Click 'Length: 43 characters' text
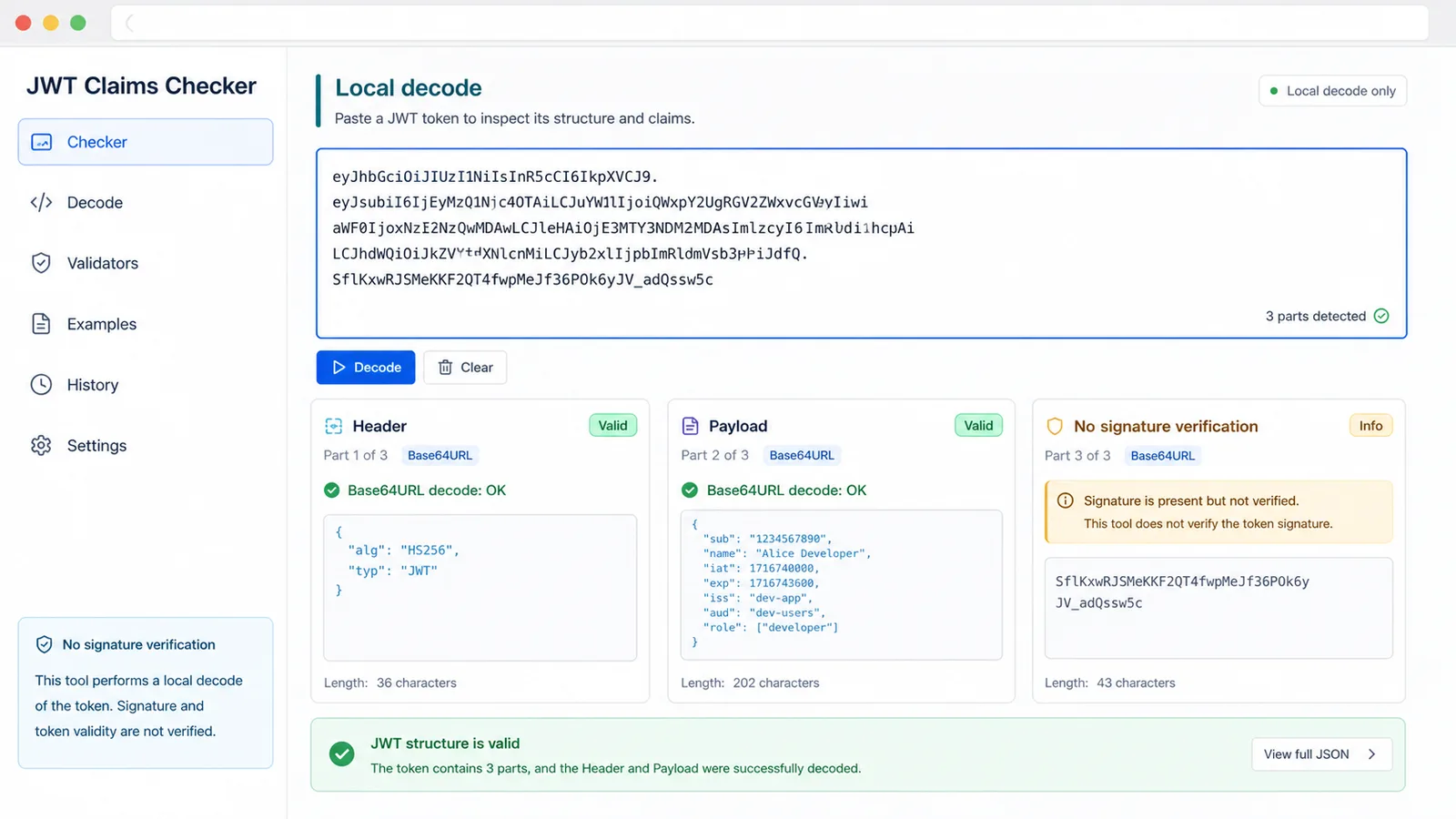The height and width of the screenshot is (819, 1456). [1110, 682]
